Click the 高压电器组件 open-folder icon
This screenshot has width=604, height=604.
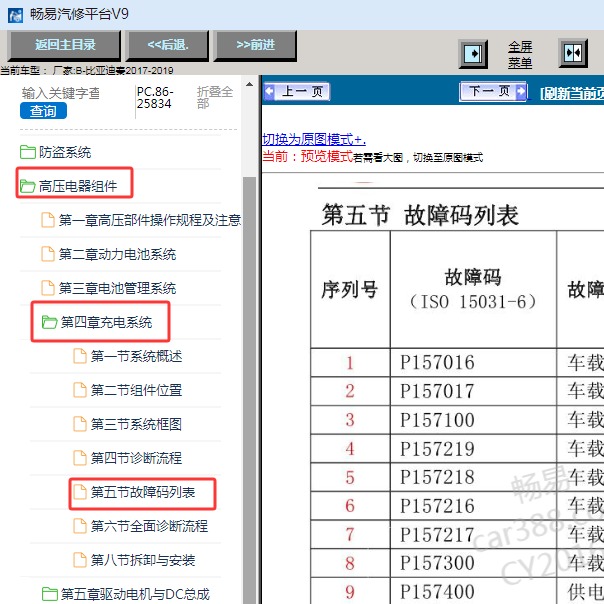[x=28, y=186]
